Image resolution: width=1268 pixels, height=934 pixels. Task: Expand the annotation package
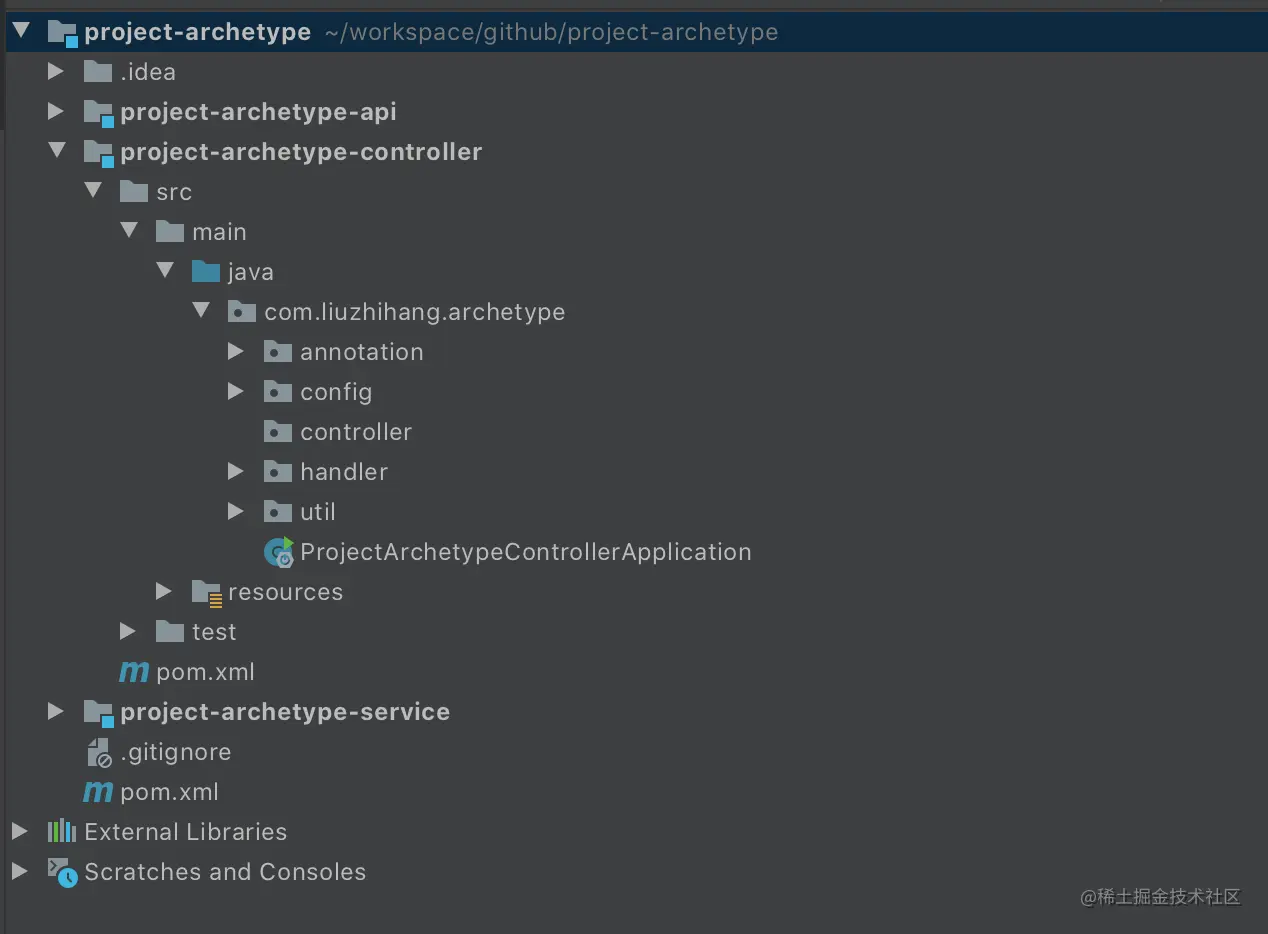pyautogui.click(x=236, y=352)
